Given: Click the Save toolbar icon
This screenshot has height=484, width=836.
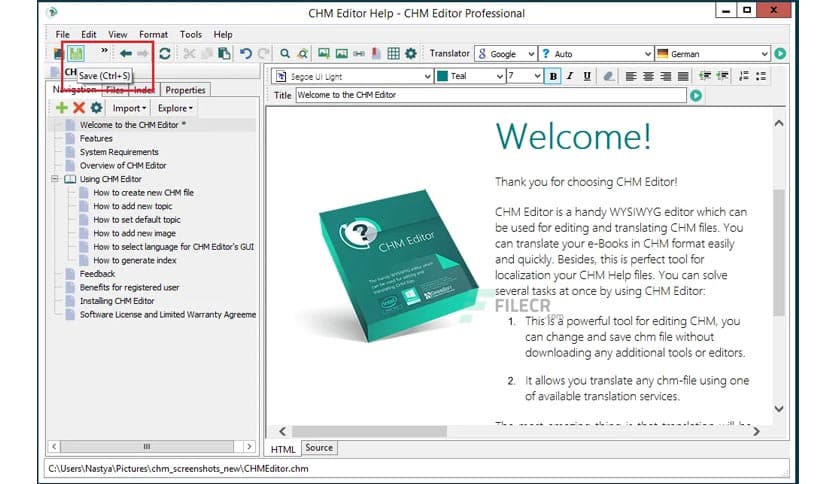Looking at the screenshot, I should pyautogui.click(x=76, y=53).
